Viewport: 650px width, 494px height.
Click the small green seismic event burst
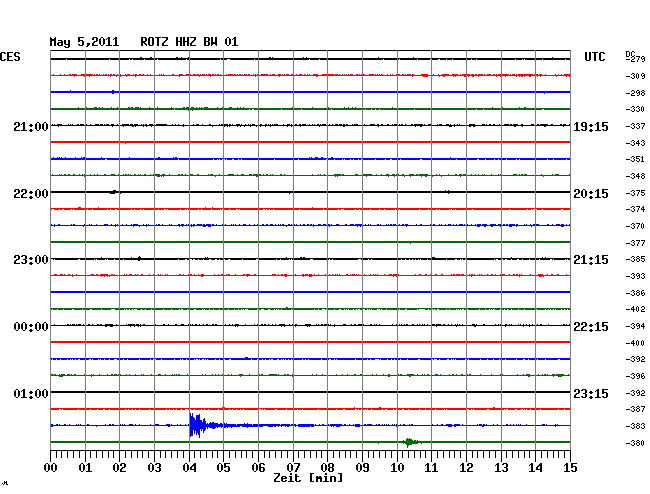coord(411,442)
